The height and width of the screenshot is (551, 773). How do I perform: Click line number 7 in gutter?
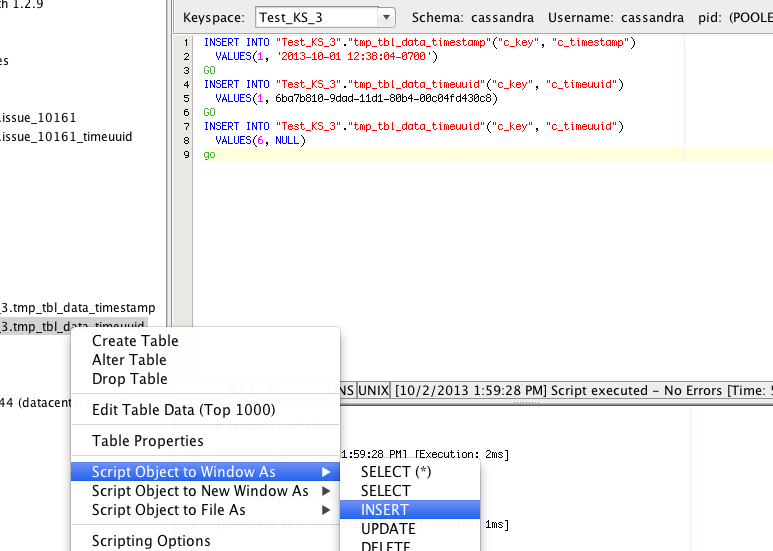point(186,126)
